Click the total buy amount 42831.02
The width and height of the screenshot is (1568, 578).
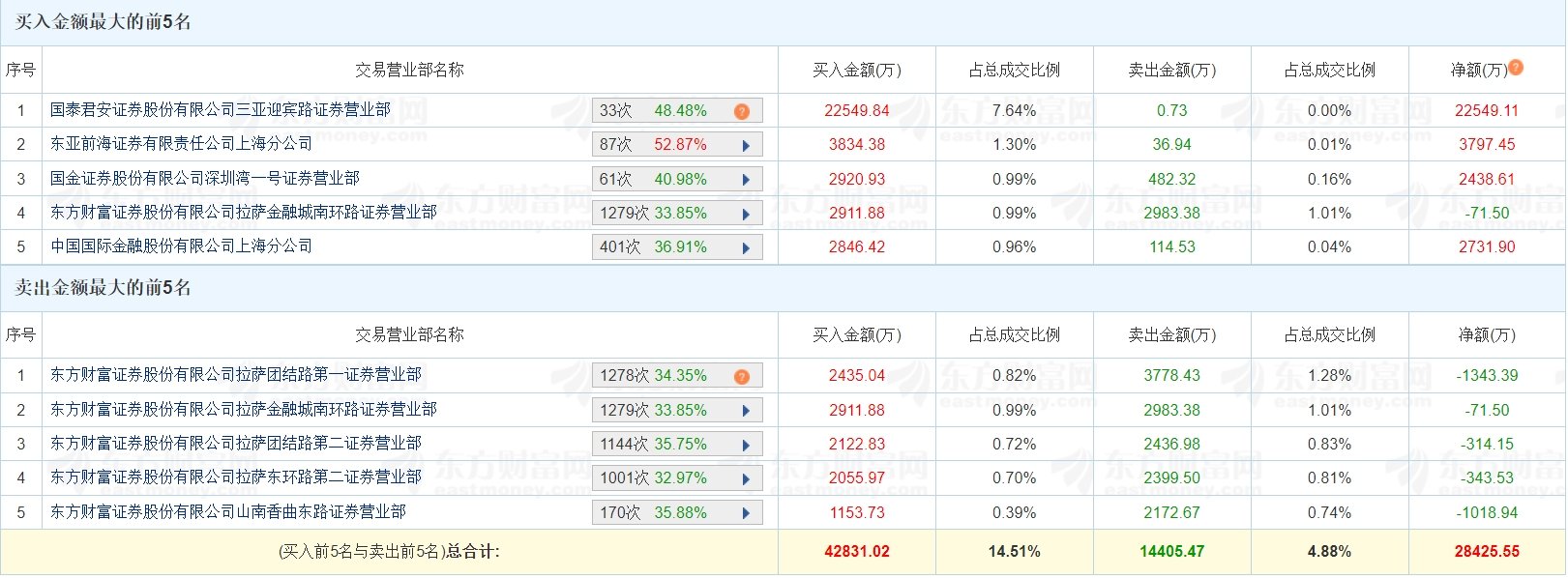pos(857,551)
